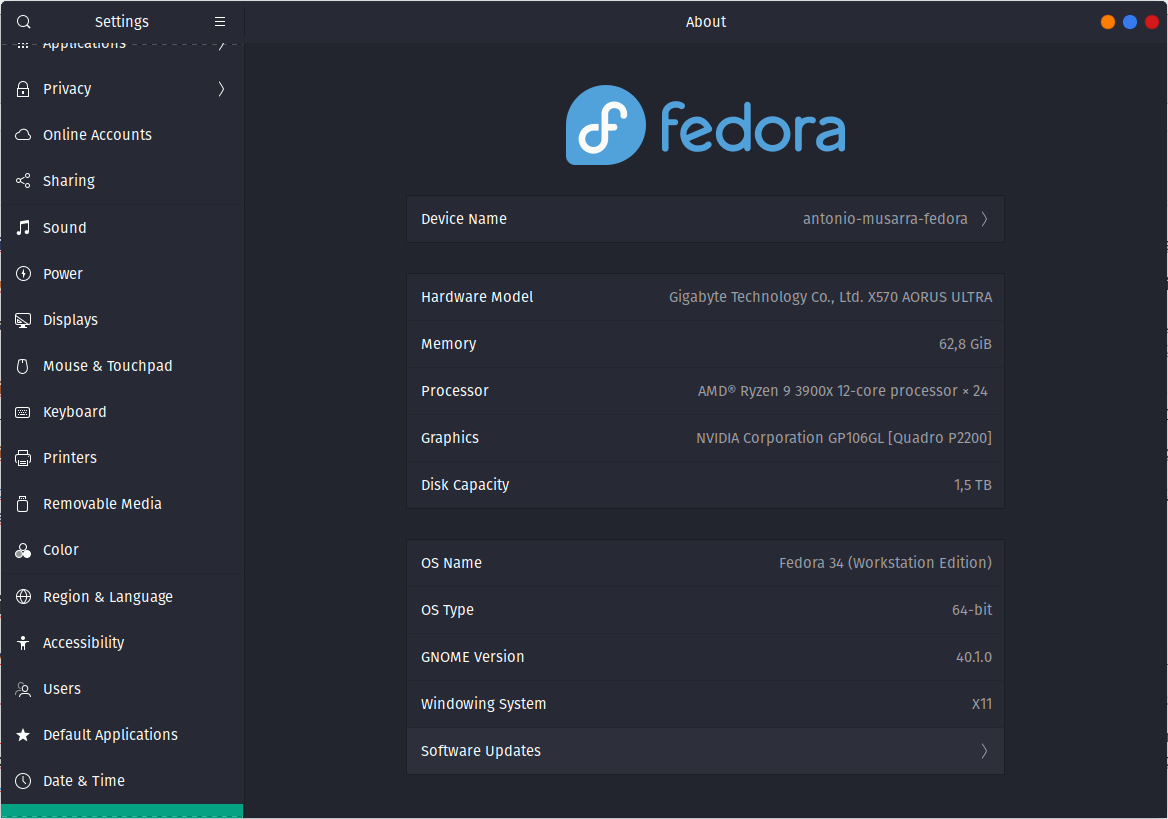The height and width of the screenshot is (819, 1168).
Task: Click the Removable Media drive icon
Action: pyautogui.click(x=23, y=504)
